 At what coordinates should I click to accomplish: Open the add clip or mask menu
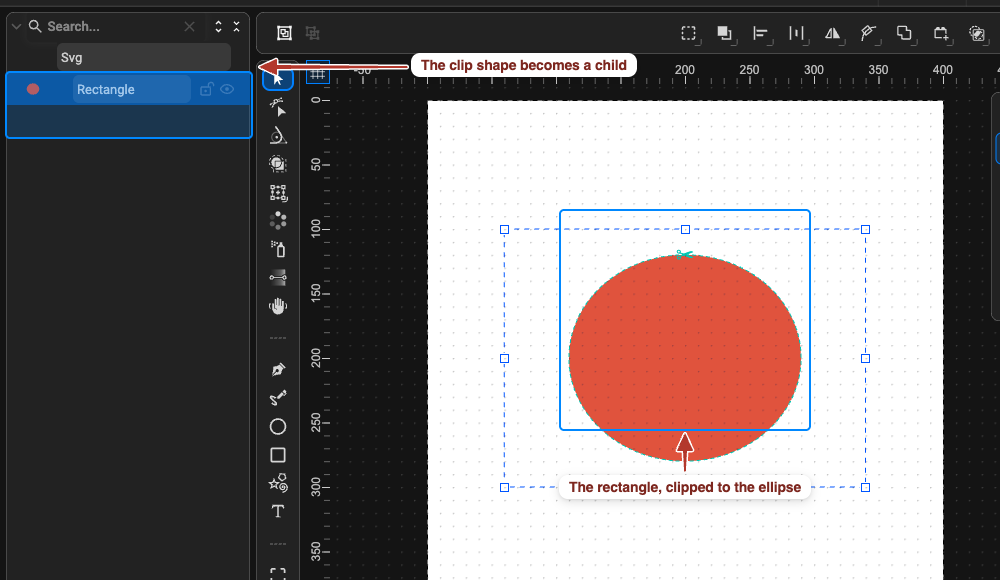point(941,33)
